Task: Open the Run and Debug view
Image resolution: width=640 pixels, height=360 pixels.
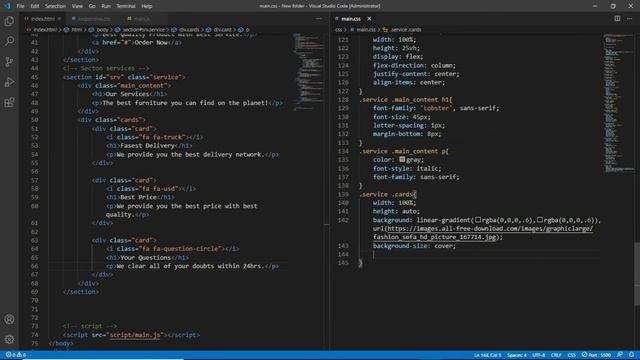Action: click(9, 82)
